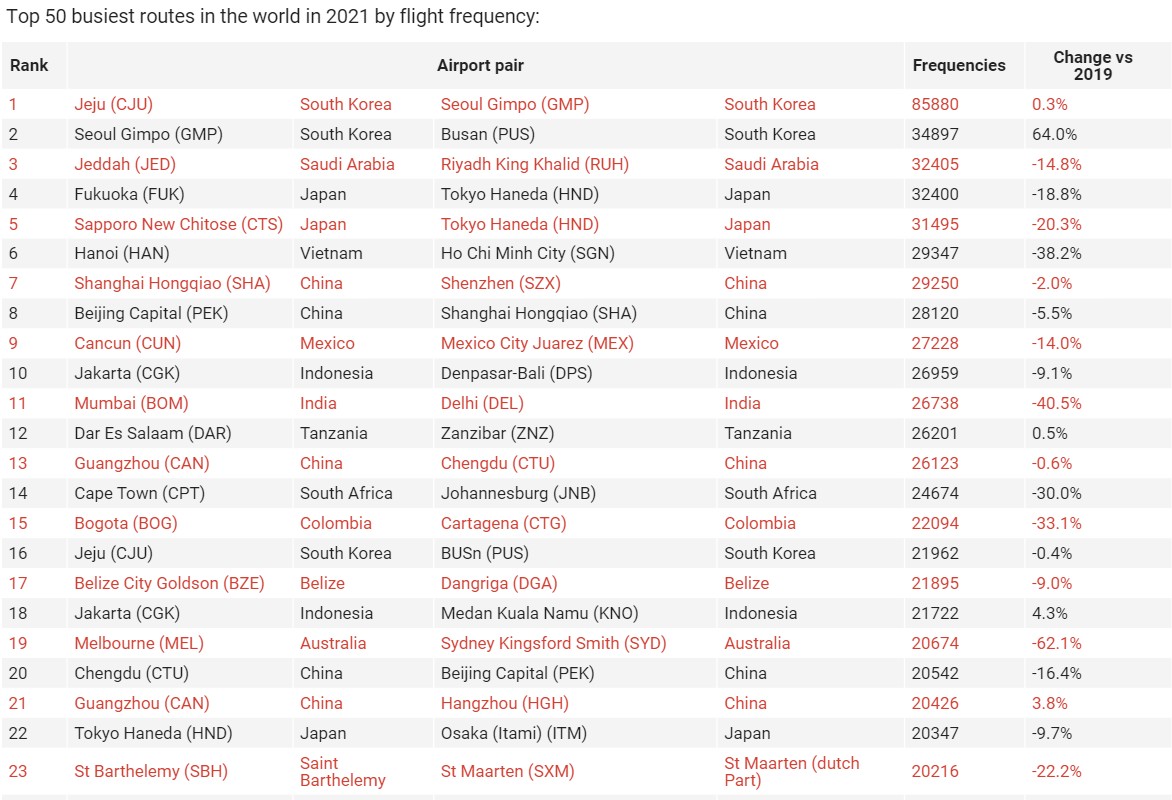
Task: Open the Sydney Kingsford Smith (SYD) link
Action: [553, 644]
